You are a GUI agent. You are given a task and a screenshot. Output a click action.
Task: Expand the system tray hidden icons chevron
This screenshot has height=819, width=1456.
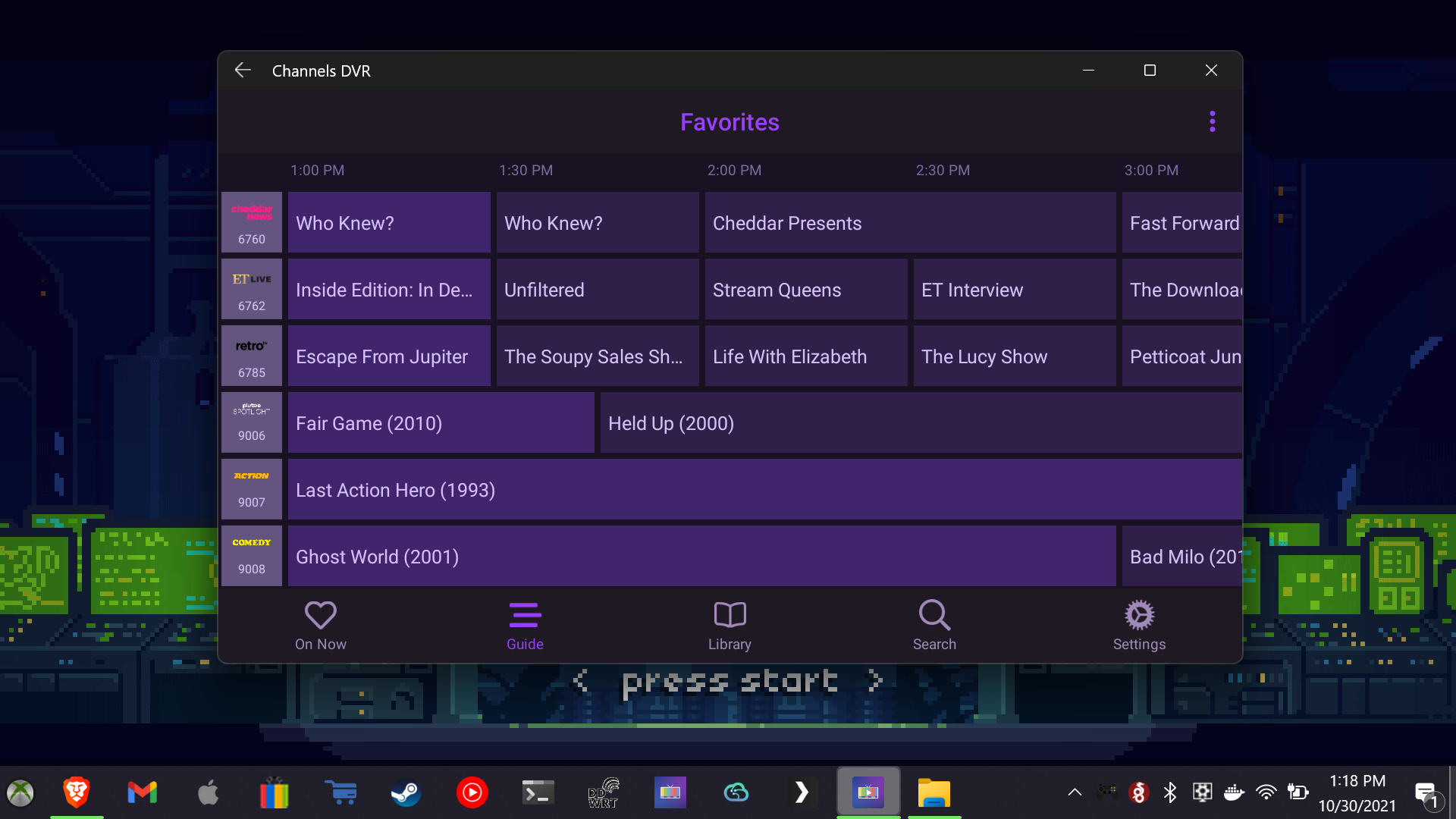pyautogui.click(x=1075, y=792)
